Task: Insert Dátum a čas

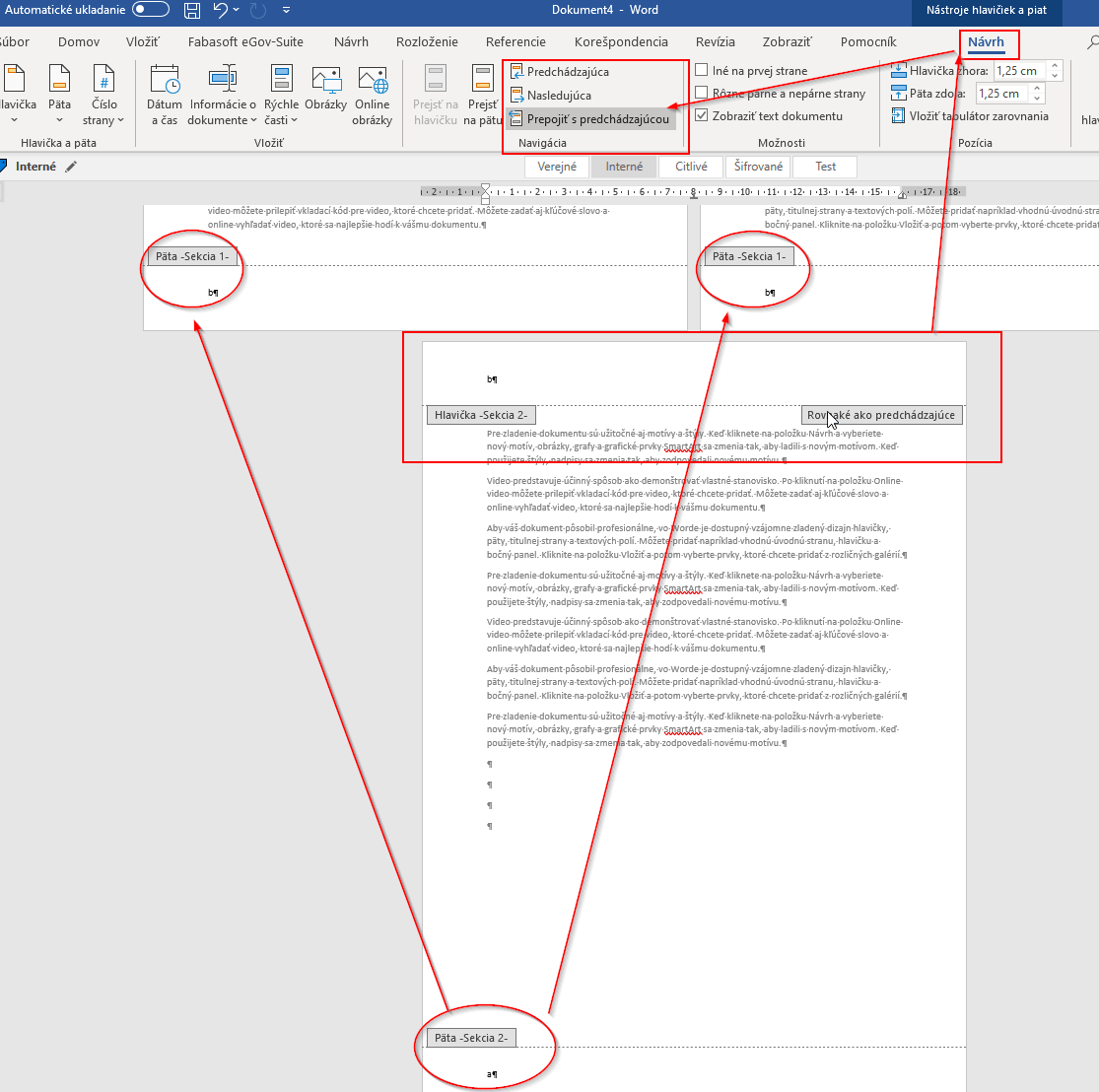Action: [164, 95]
